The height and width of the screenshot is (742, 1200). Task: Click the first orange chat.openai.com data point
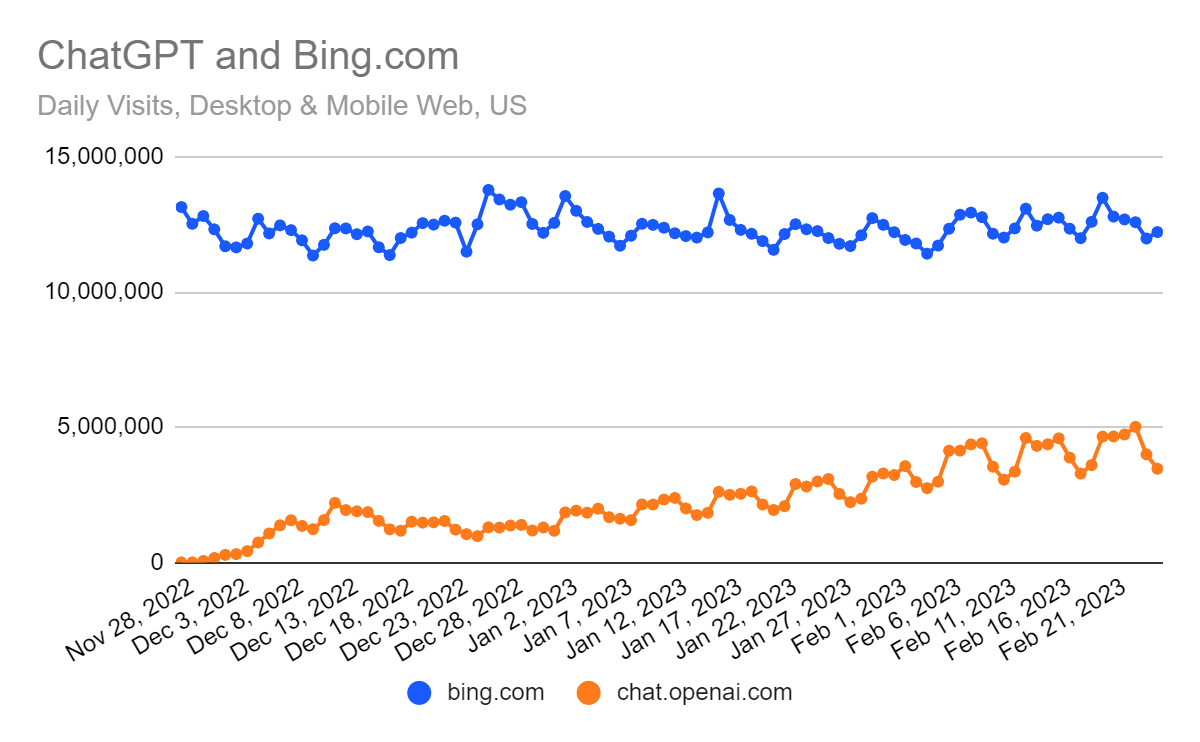(x=181, y=562)
